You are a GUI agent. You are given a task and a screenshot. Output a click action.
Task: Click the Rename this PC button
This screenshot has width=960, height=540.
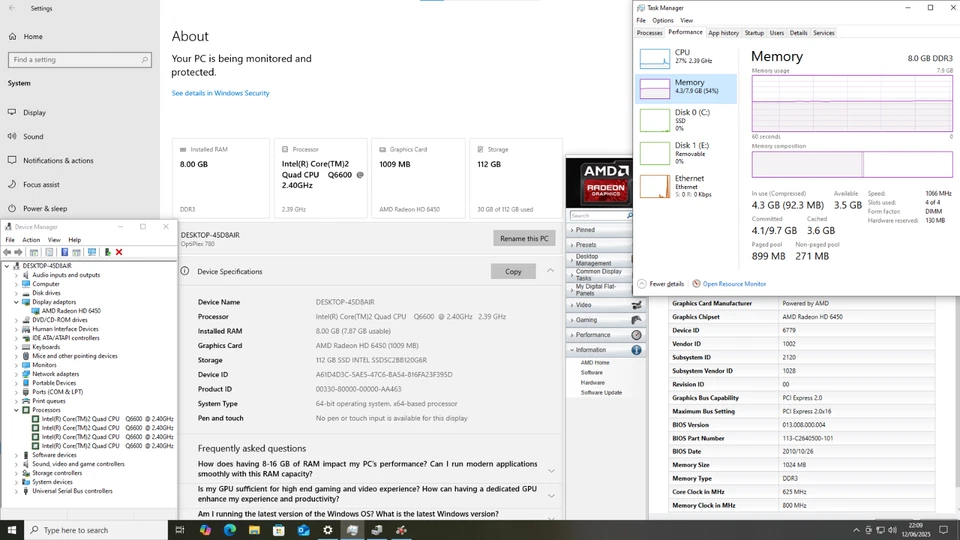click(524, 238)
